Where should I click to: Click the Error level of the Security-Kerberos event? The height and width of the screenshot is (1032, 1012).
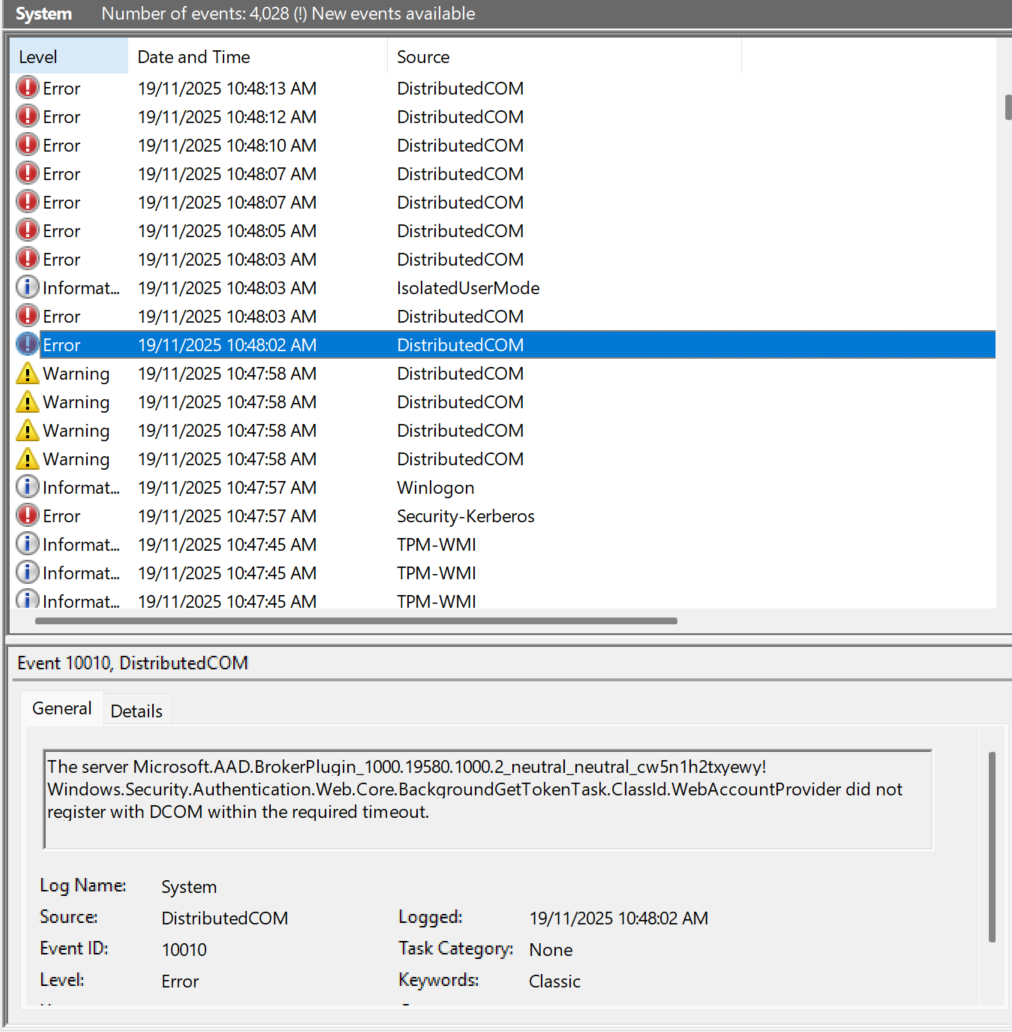coord(61,516)
